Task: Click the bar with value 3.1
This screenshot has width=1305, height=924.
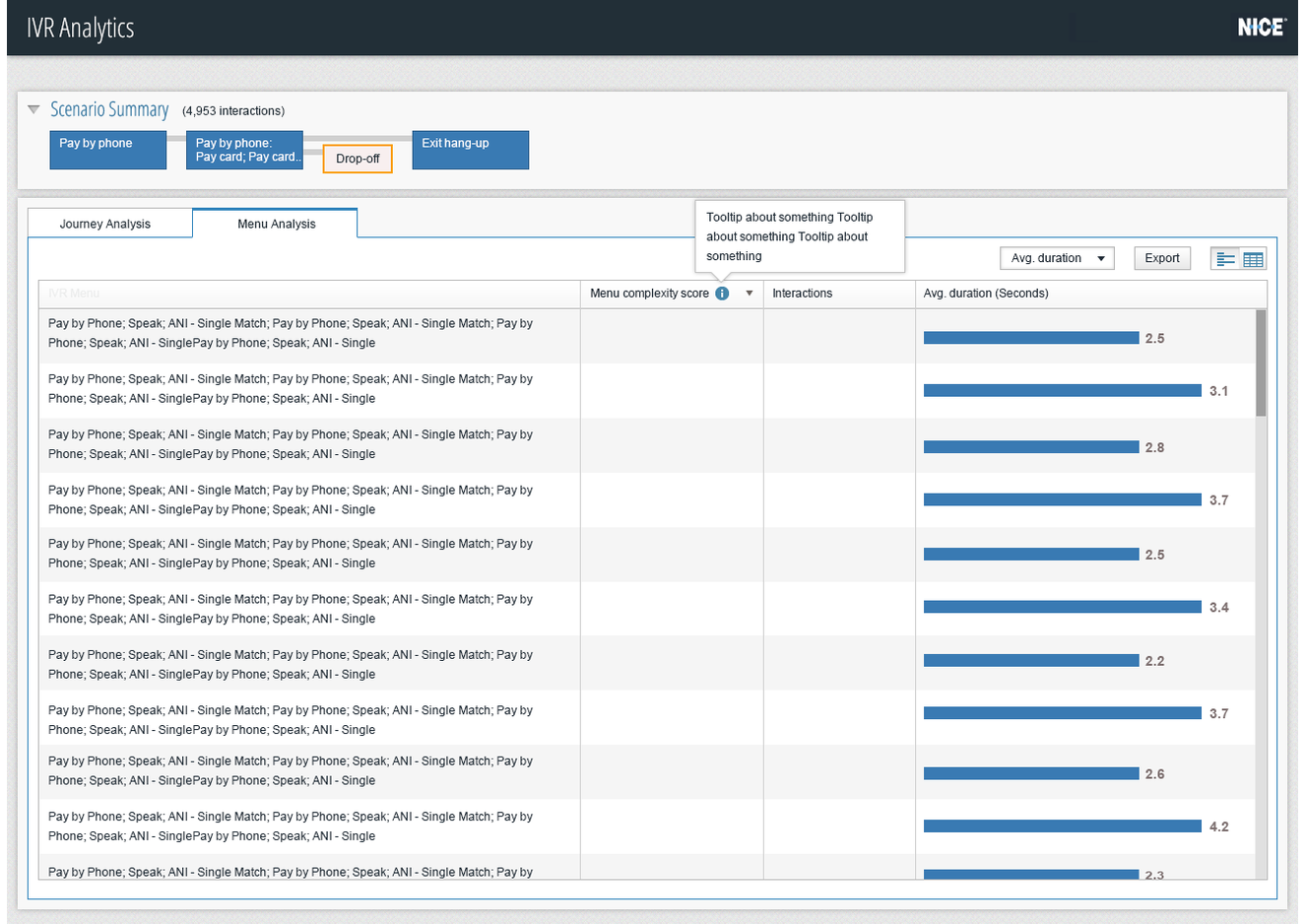Action: point(1063,391)
